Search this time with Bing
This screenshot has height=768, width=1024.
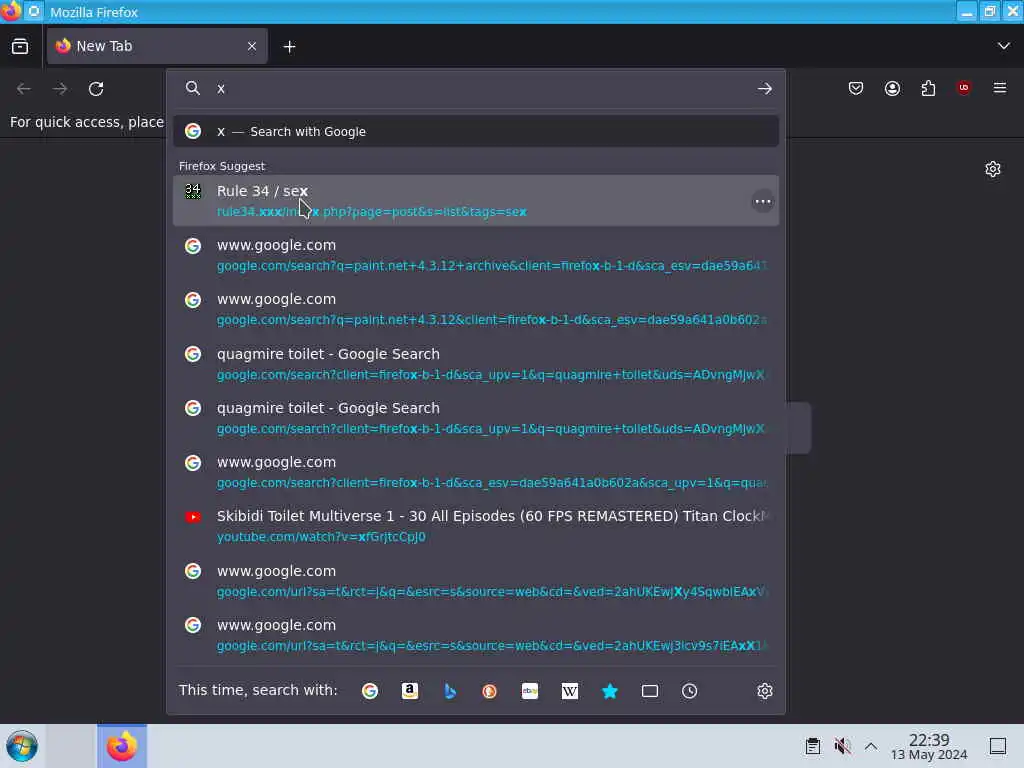449,691
